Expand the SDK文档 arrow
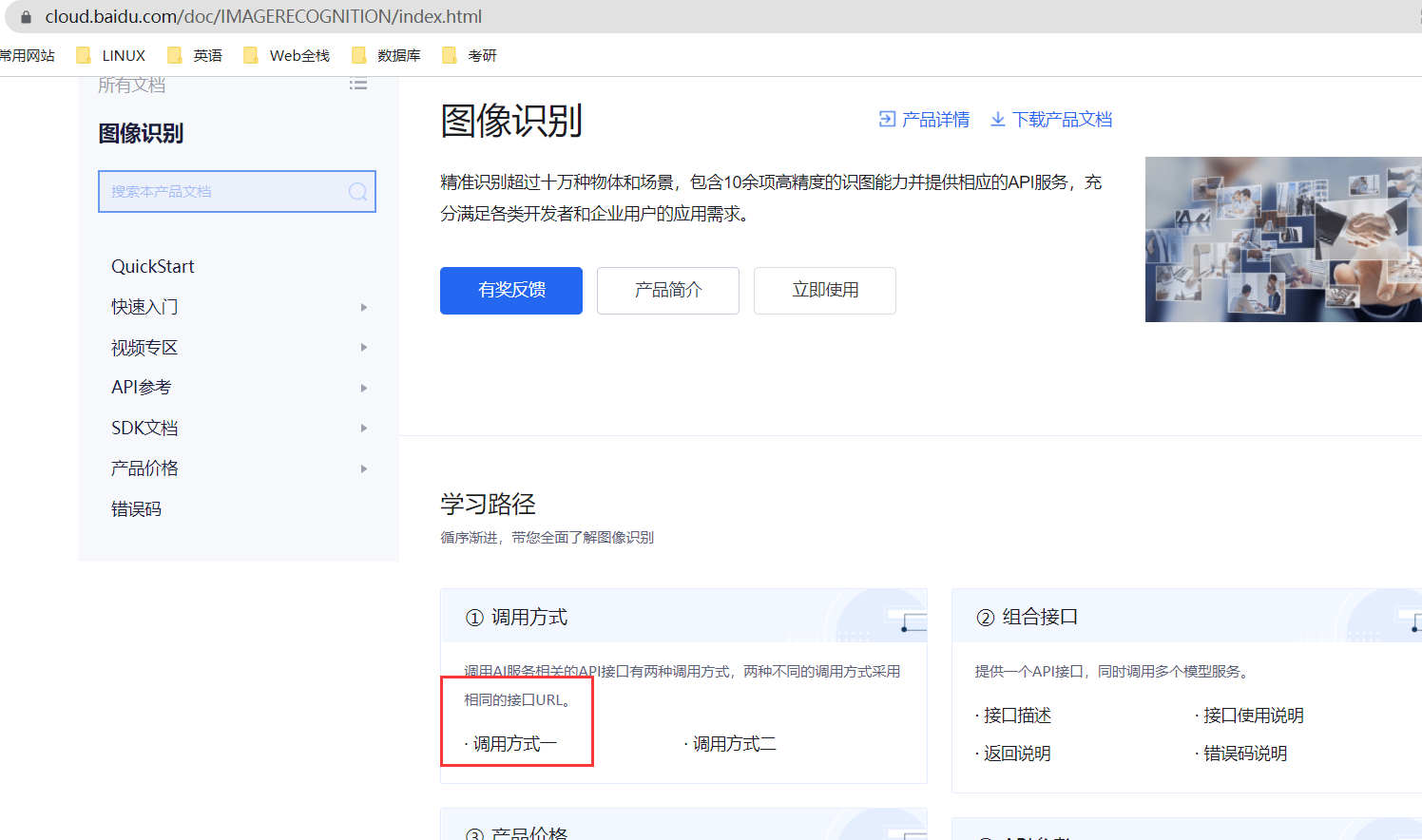Image resolution: width=1422 pixels, height=840 pixels. pyautogui.click(x=364, y=428)
